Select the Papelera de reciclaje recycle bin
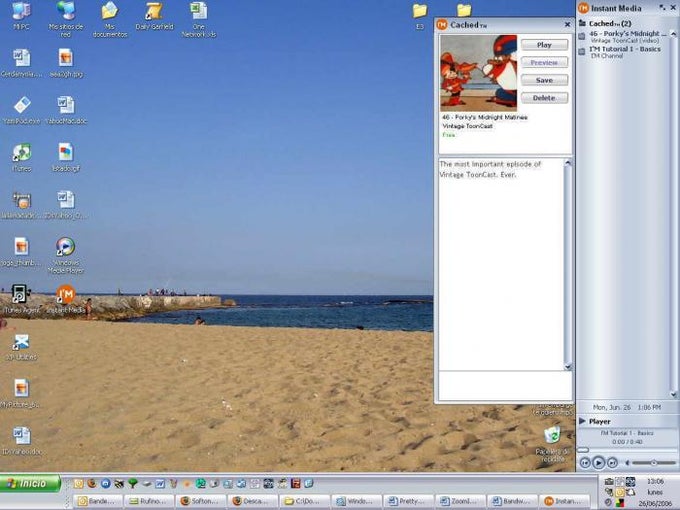Viewport: 680px width, 510px height. 551,445
